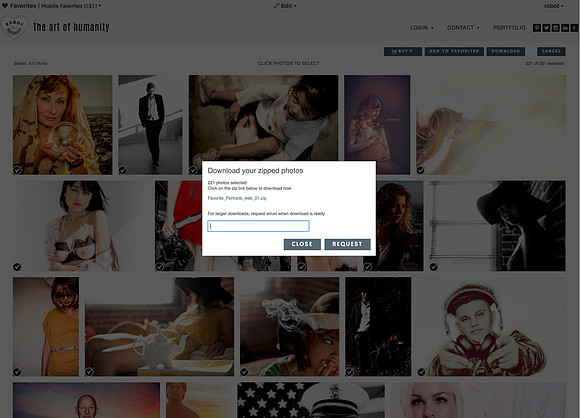This screenshot has width=580, height=418.
Task: Expand the Mobile Favorites (151) dropdown
Action: [x=71, y=6]
